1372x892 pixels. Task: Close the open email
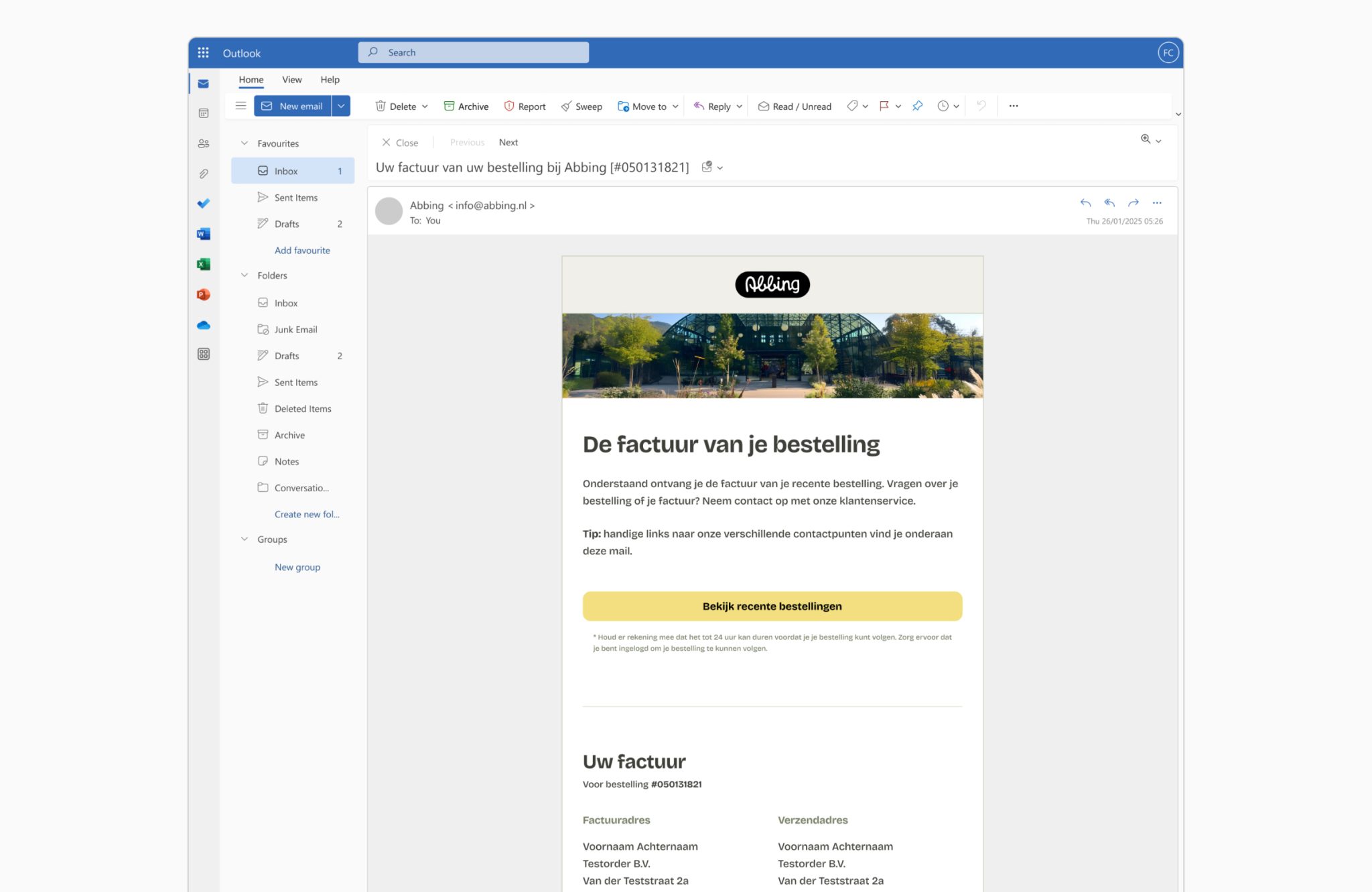400,143
